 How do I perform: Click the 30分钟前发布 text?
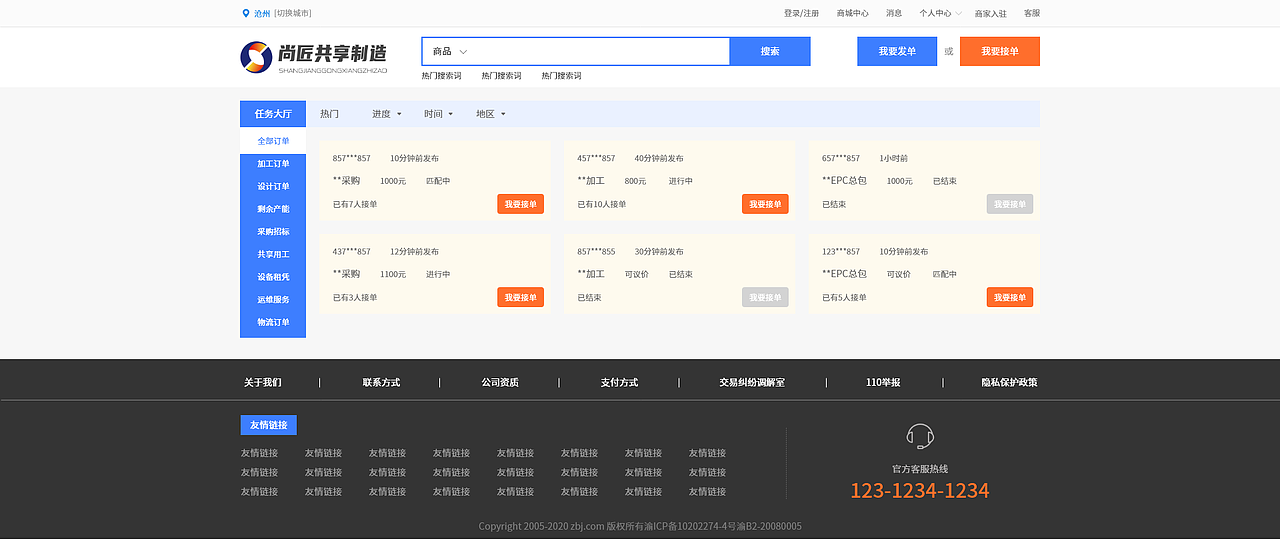coord(659,252)
